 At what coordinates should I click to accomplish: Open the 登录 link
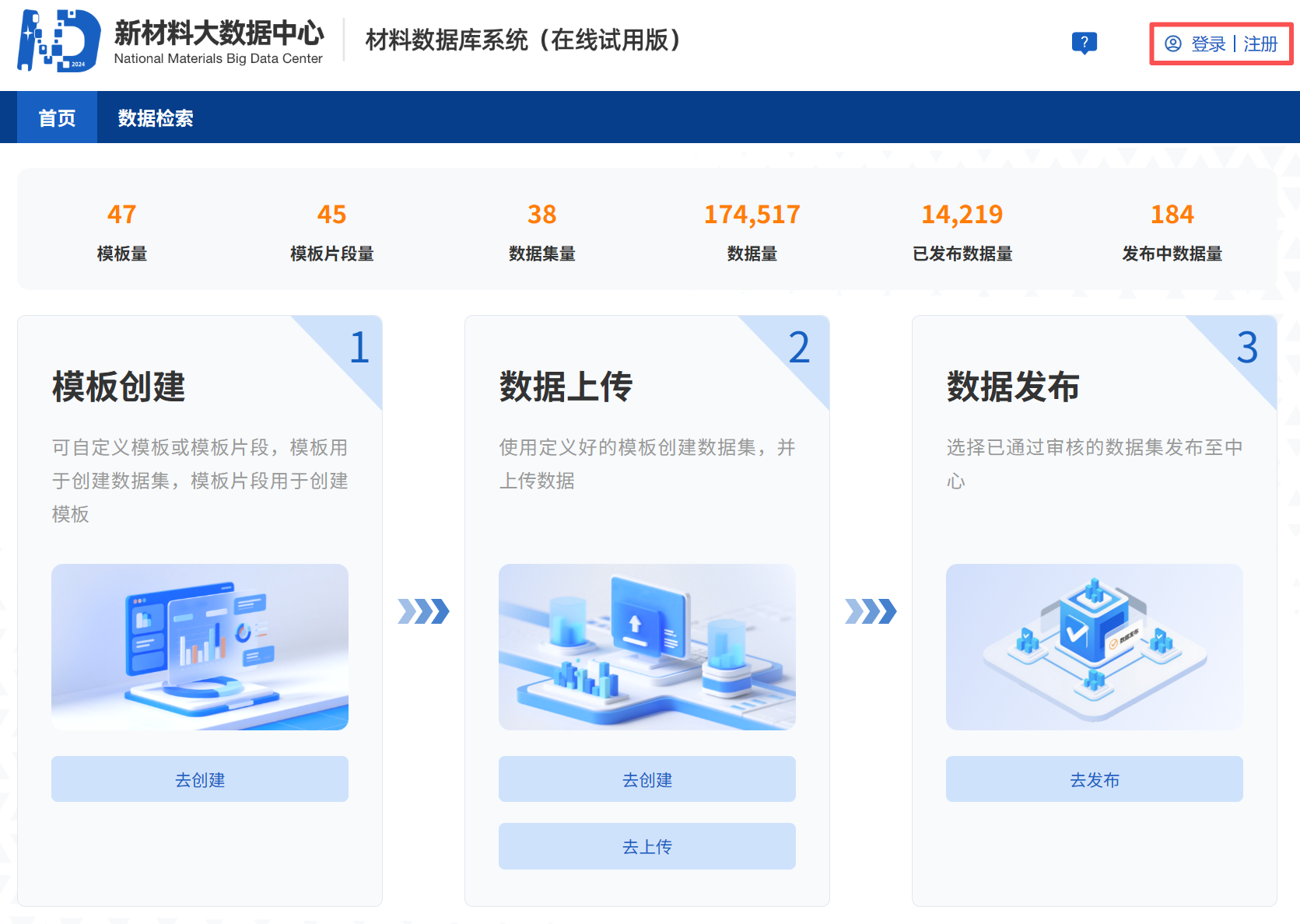(1208, 44)
